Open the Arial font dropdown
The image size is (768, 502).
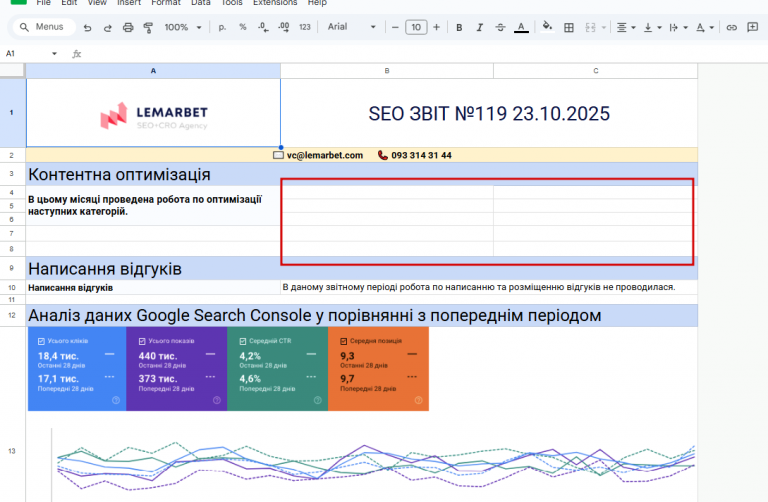(x=351, y=27)
